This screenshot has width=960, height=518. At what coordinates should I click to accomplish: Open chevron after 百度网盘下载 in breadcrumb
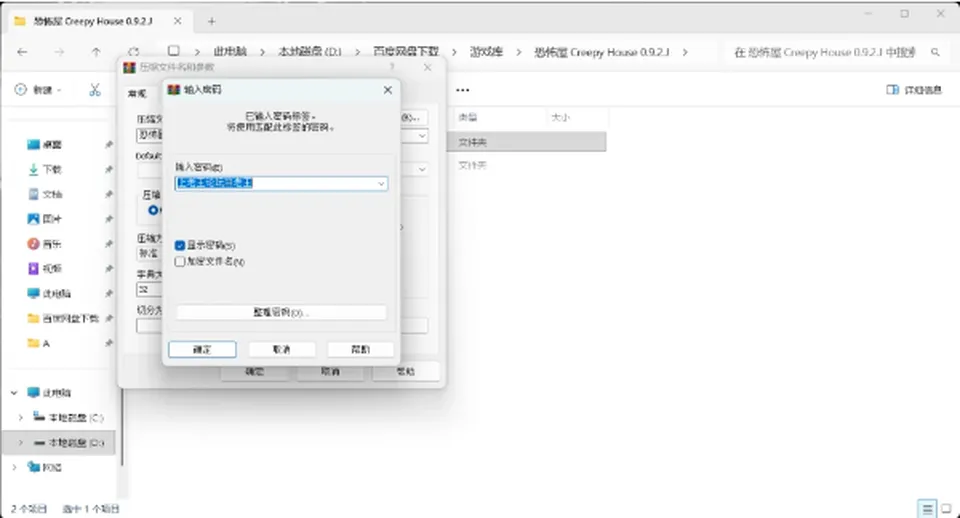coord(454,53)
